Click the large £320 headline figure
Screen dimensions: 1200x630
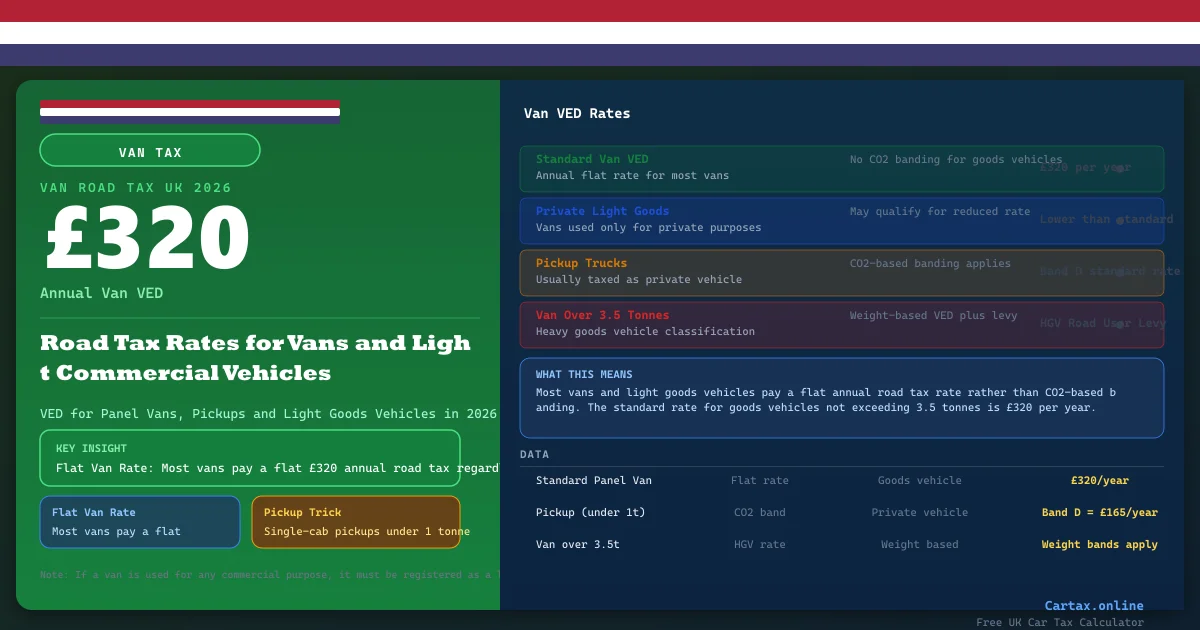(x=147, y=239)
